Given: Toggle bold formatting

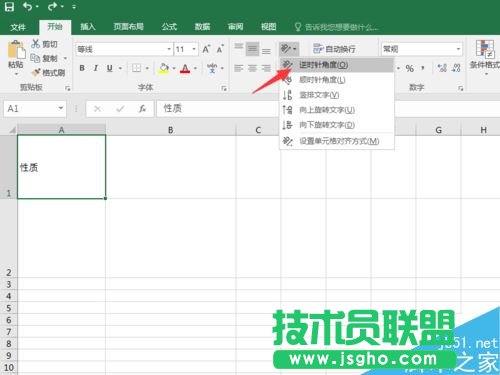Looking at the screenshot, I should pyautogui.click(x=82, y=68).
